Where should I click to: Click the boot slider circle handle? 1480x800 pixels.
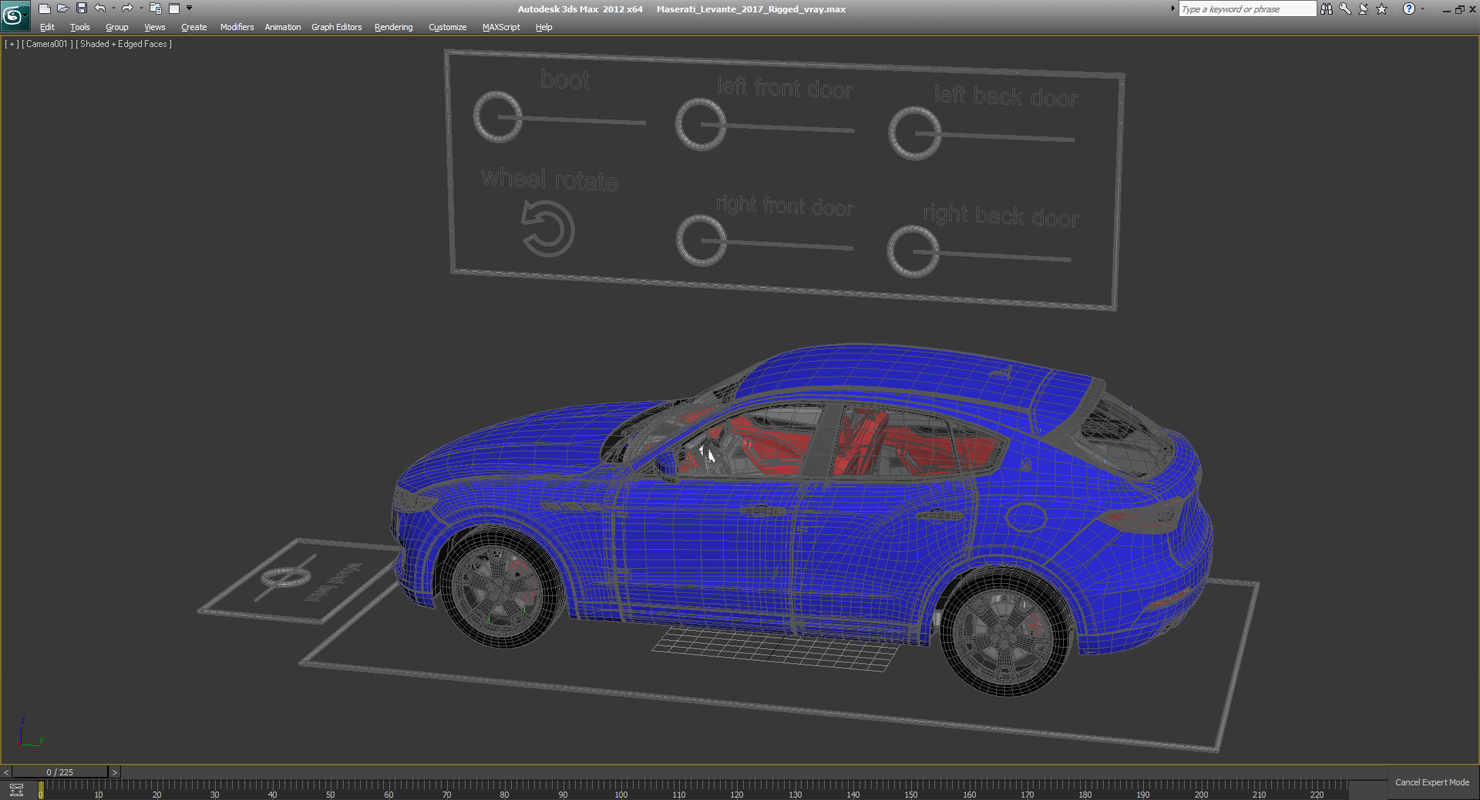pos(497,117)
